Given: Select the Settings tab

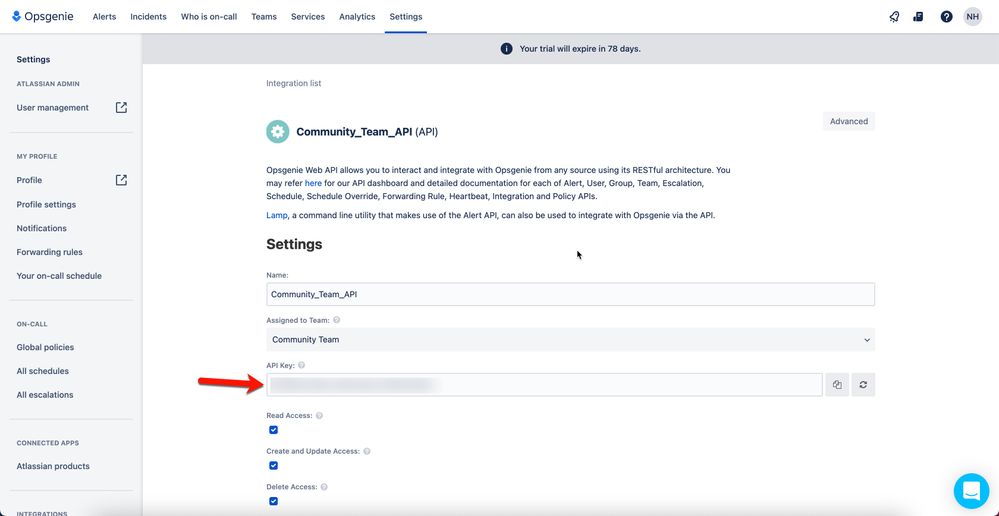Looking at the screenshot, I should click(x=406, y=17).
